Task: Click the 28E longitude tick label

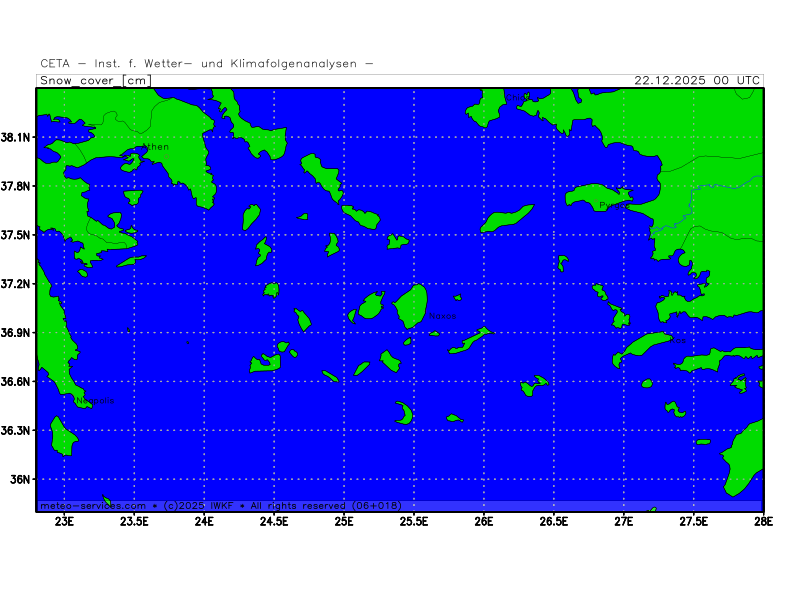Action: [x=762, y=521]
